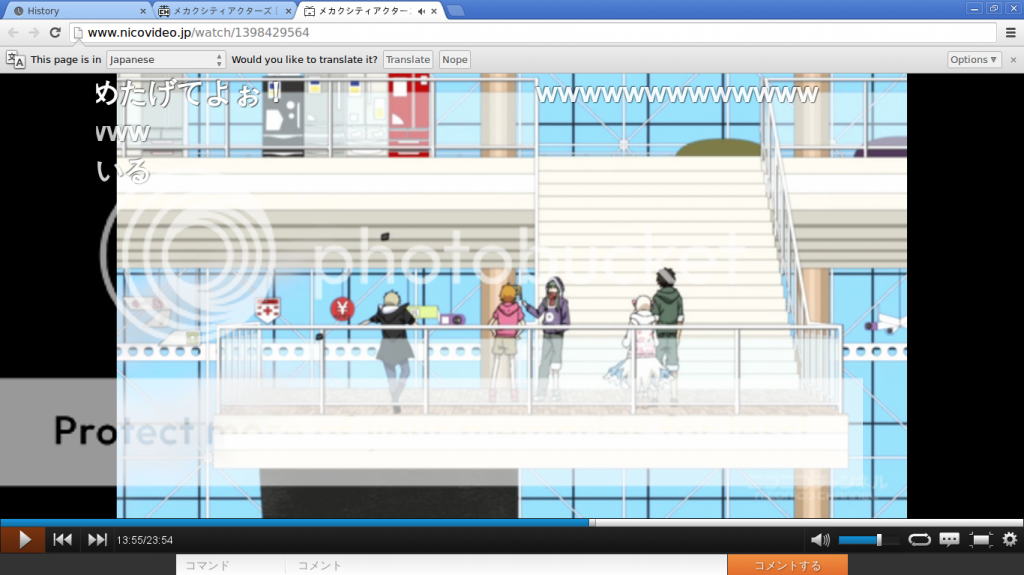Expand the translate bar Options dropdown
Viewport: 1024px width, 575px height.
click(x=974, y=60)
